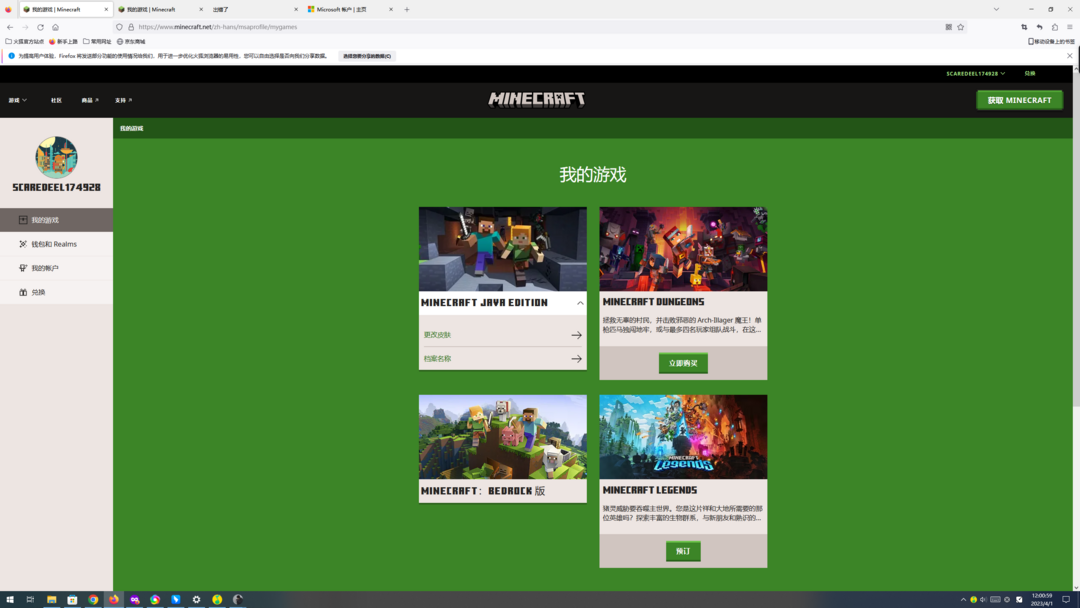Click 预订 for Minecraft Legends
The width and height of the screenshot is (1080, 608).
point(683,551)
